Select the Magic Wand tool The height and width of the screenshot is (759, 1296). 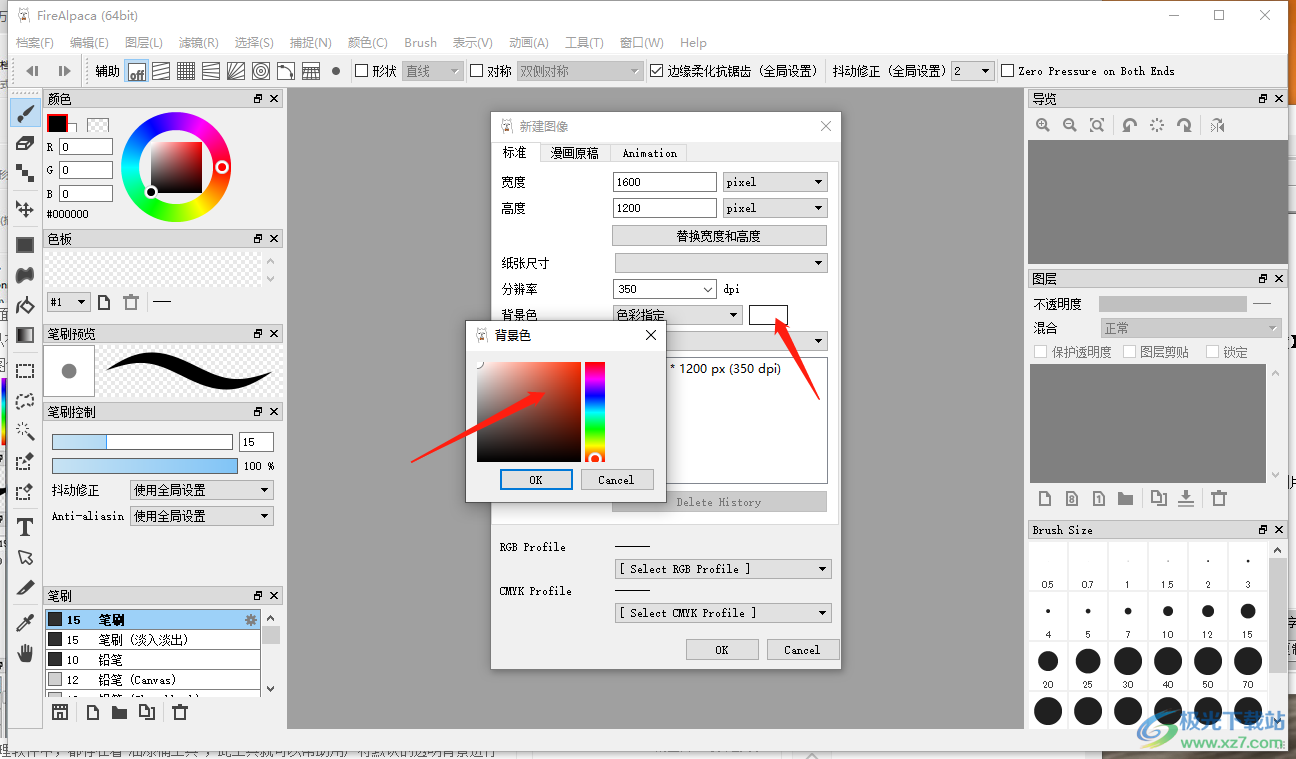pos(25,431)
